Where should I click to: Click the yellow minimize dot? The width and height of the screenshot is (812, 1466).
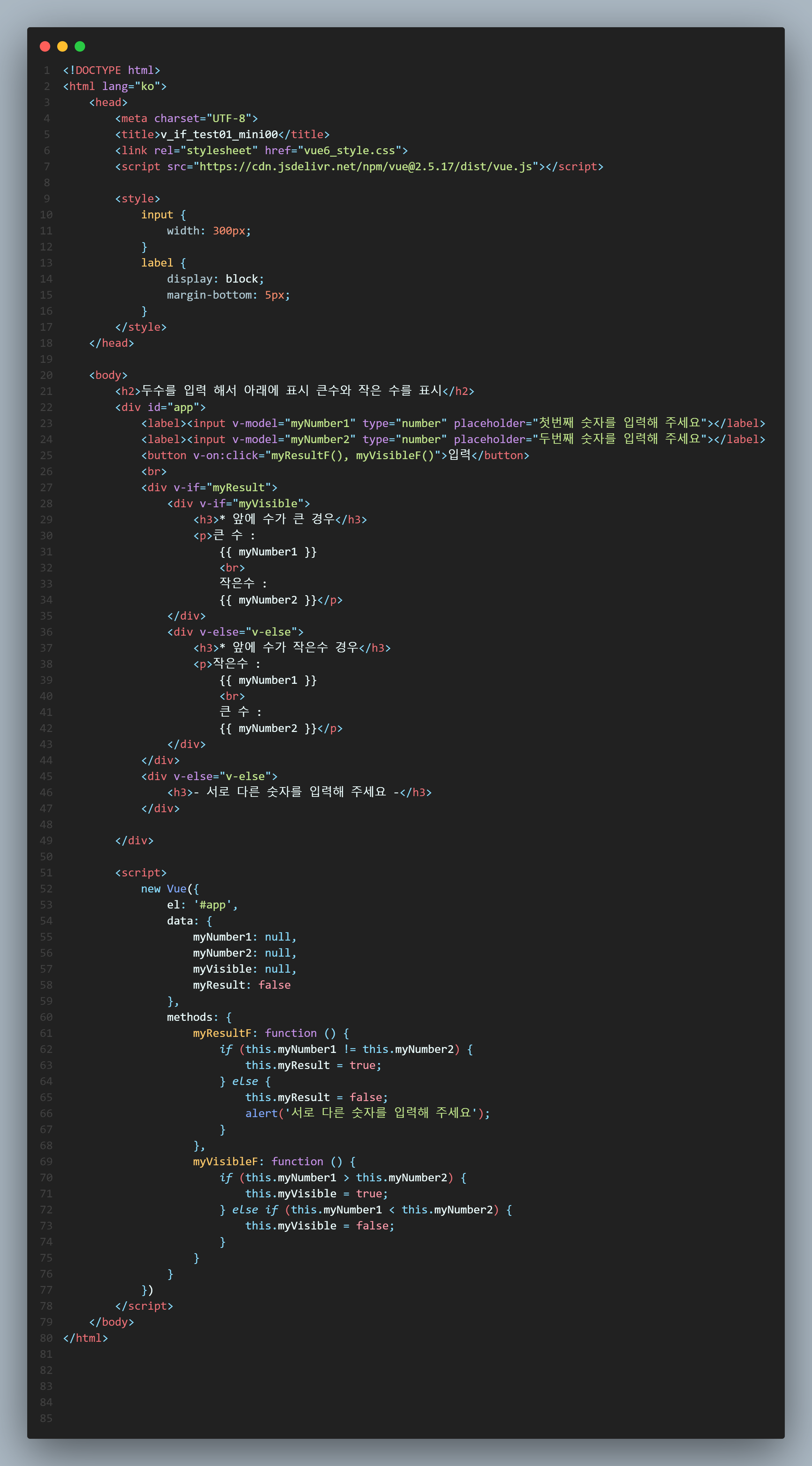coord(62,47)
